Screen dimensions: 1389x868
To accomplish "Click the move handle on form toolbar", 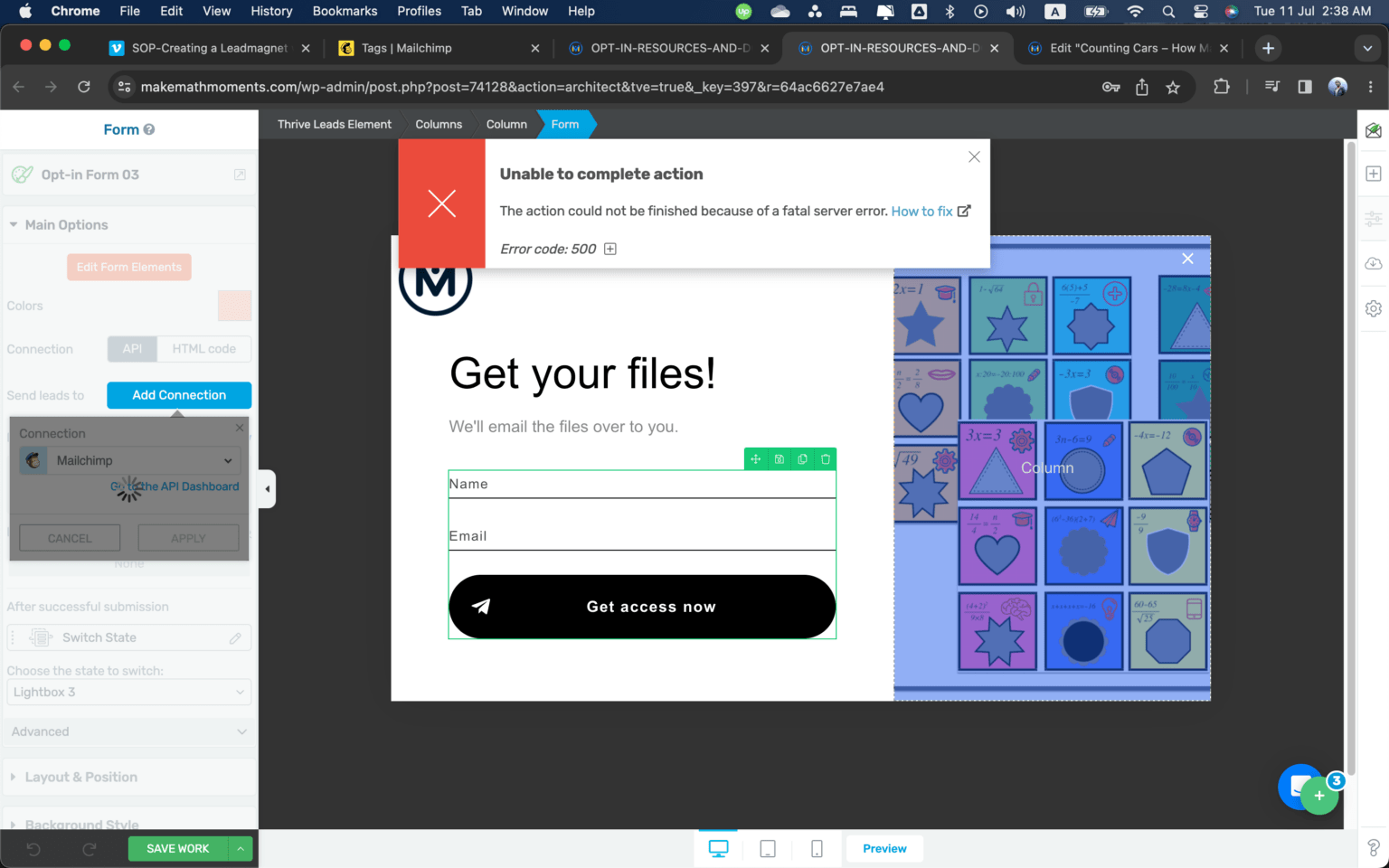I will click(756, 459).
